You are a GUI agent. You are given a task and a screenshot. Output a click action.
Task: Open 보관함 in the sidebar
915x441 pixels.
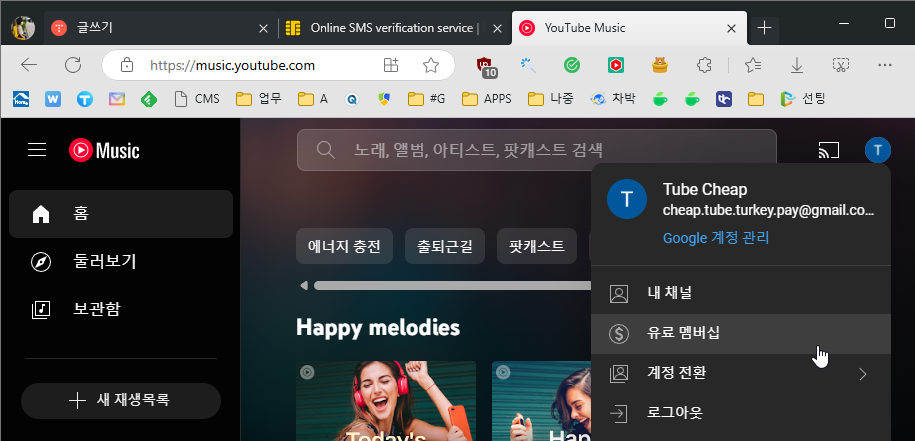121,309
